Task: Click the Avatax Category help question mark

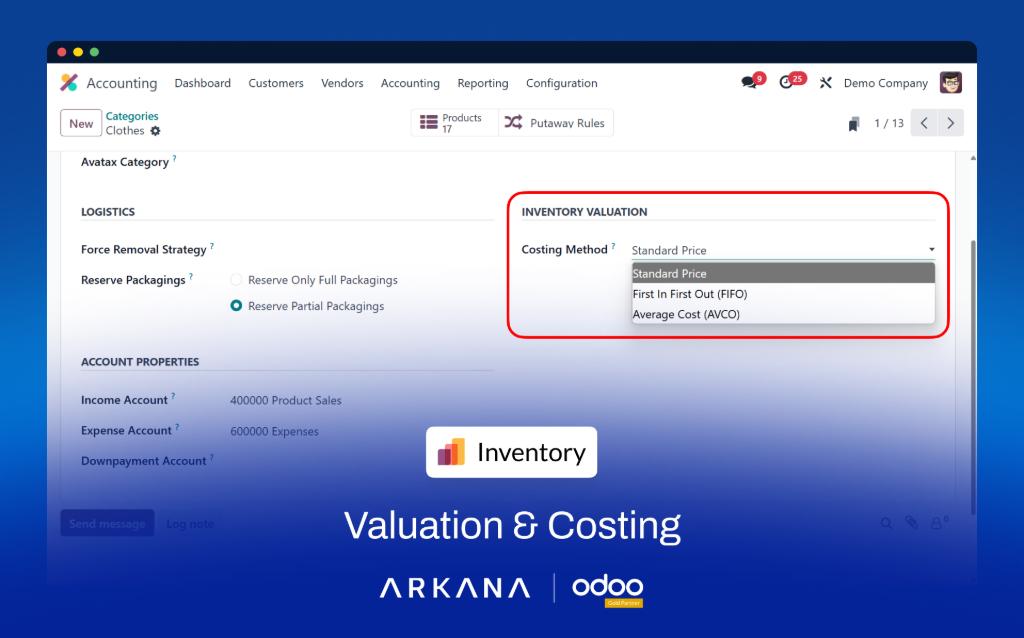Action: point(174,158)
